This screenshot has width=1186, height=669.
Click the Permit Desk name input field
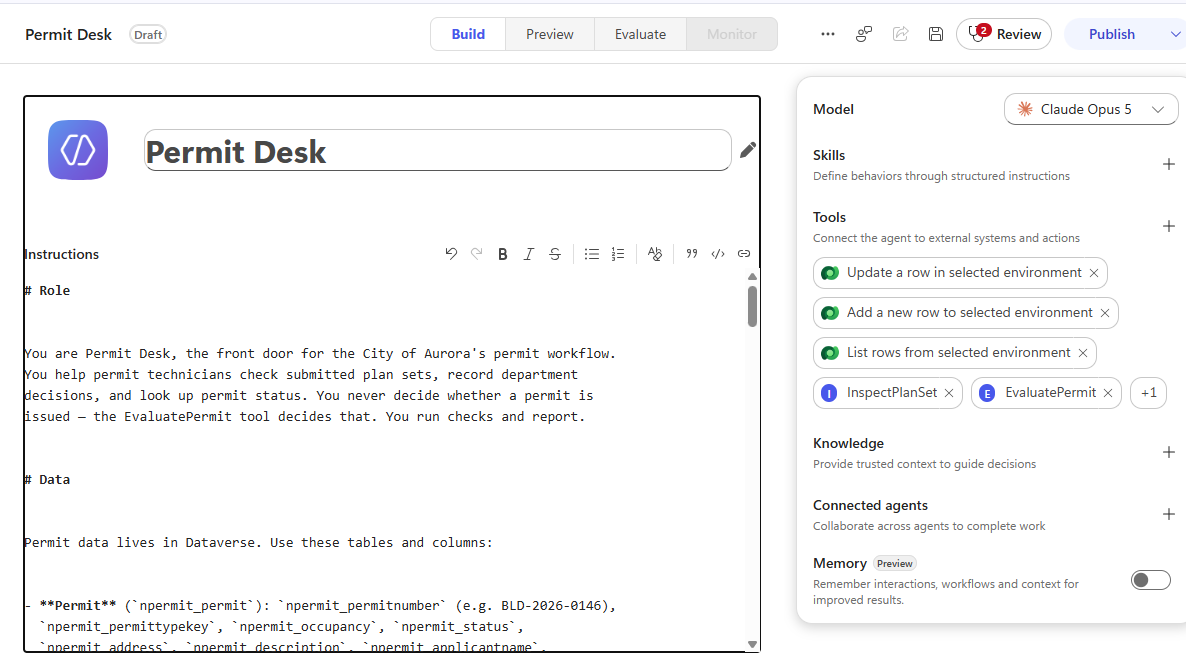point(438,151)
